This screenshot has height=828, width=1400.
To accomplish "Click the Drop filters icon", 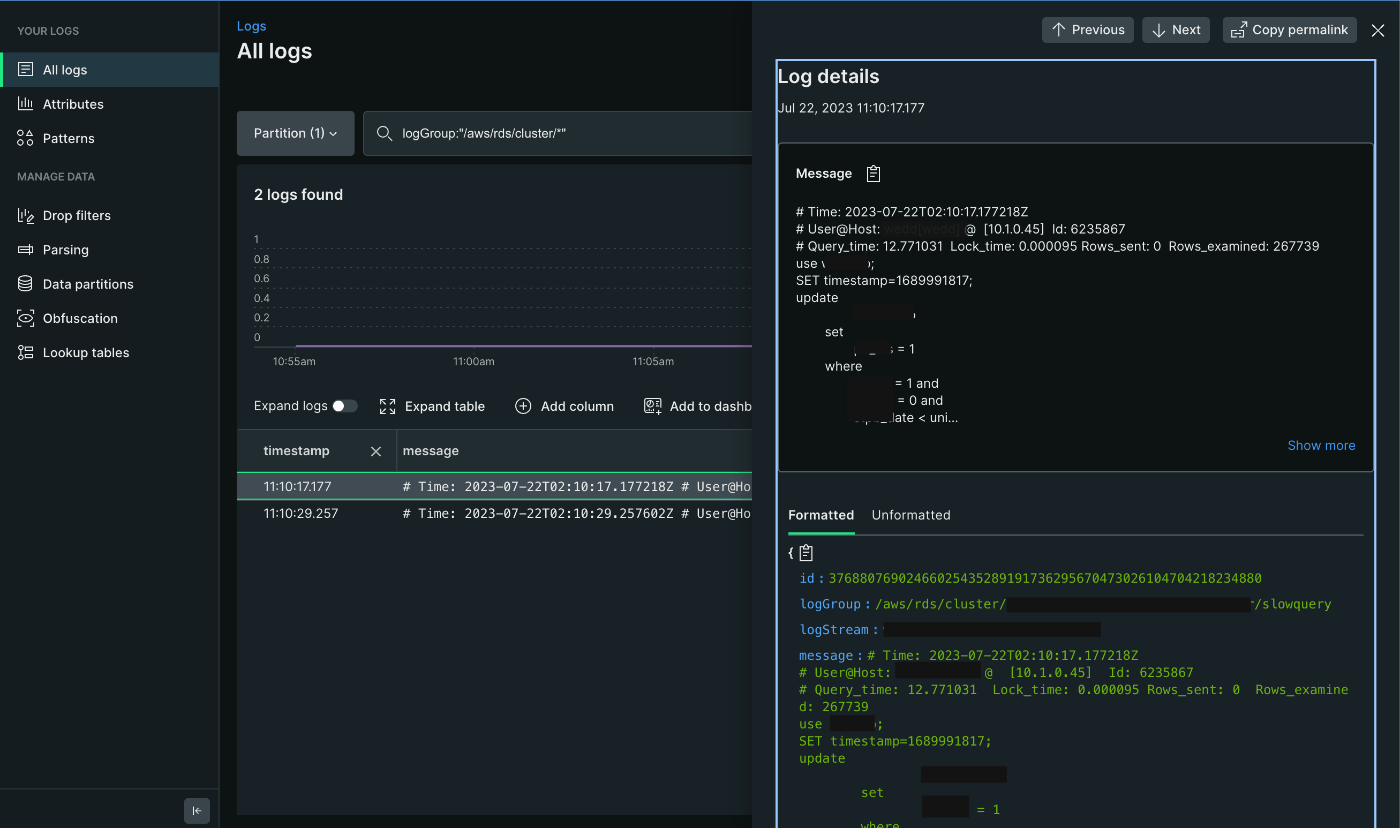I will [x=25, y=215].
